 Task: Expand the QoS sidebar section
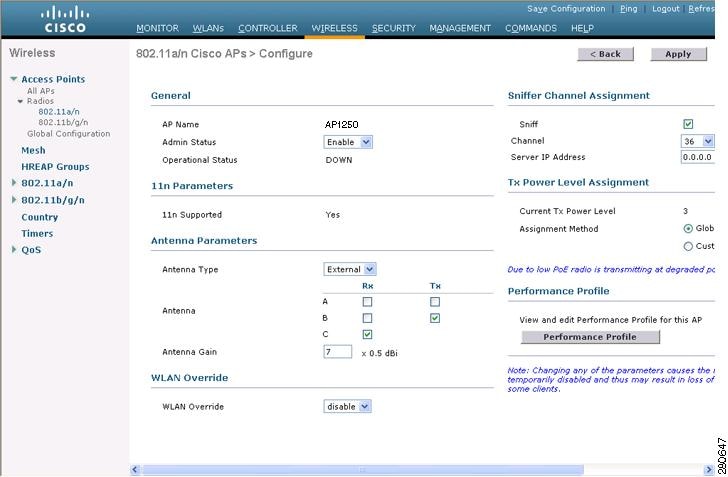[x=14, y=249]
